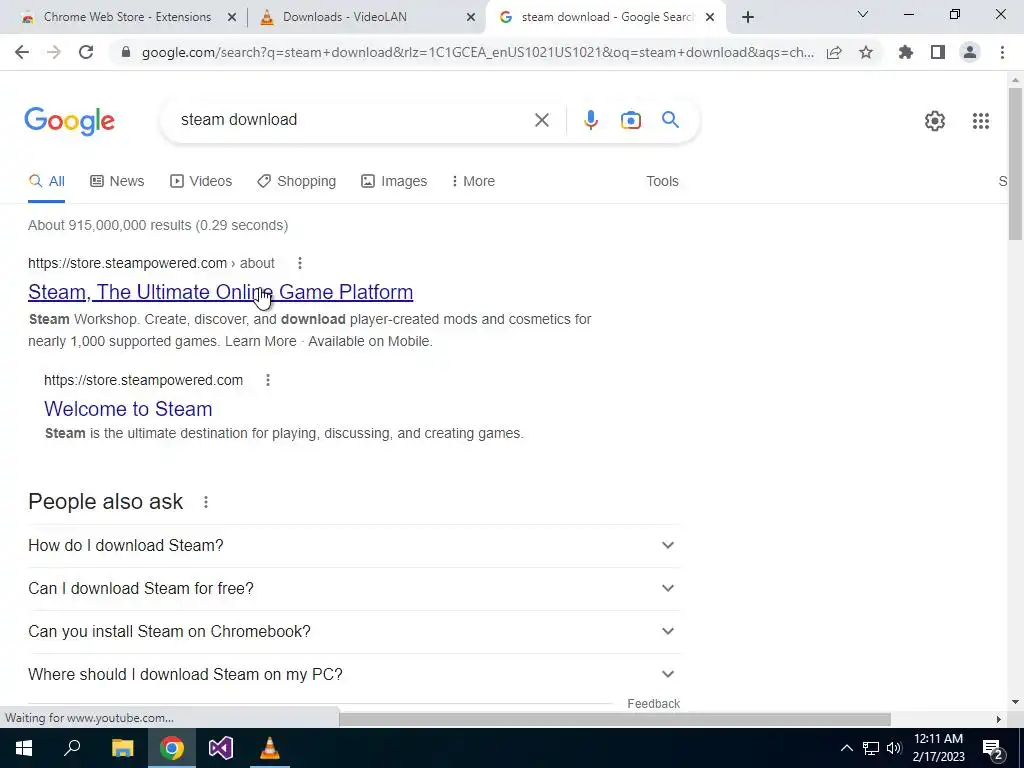Toggle the Chrome side panel
The image size is (1024, 768).
(938, 52)
